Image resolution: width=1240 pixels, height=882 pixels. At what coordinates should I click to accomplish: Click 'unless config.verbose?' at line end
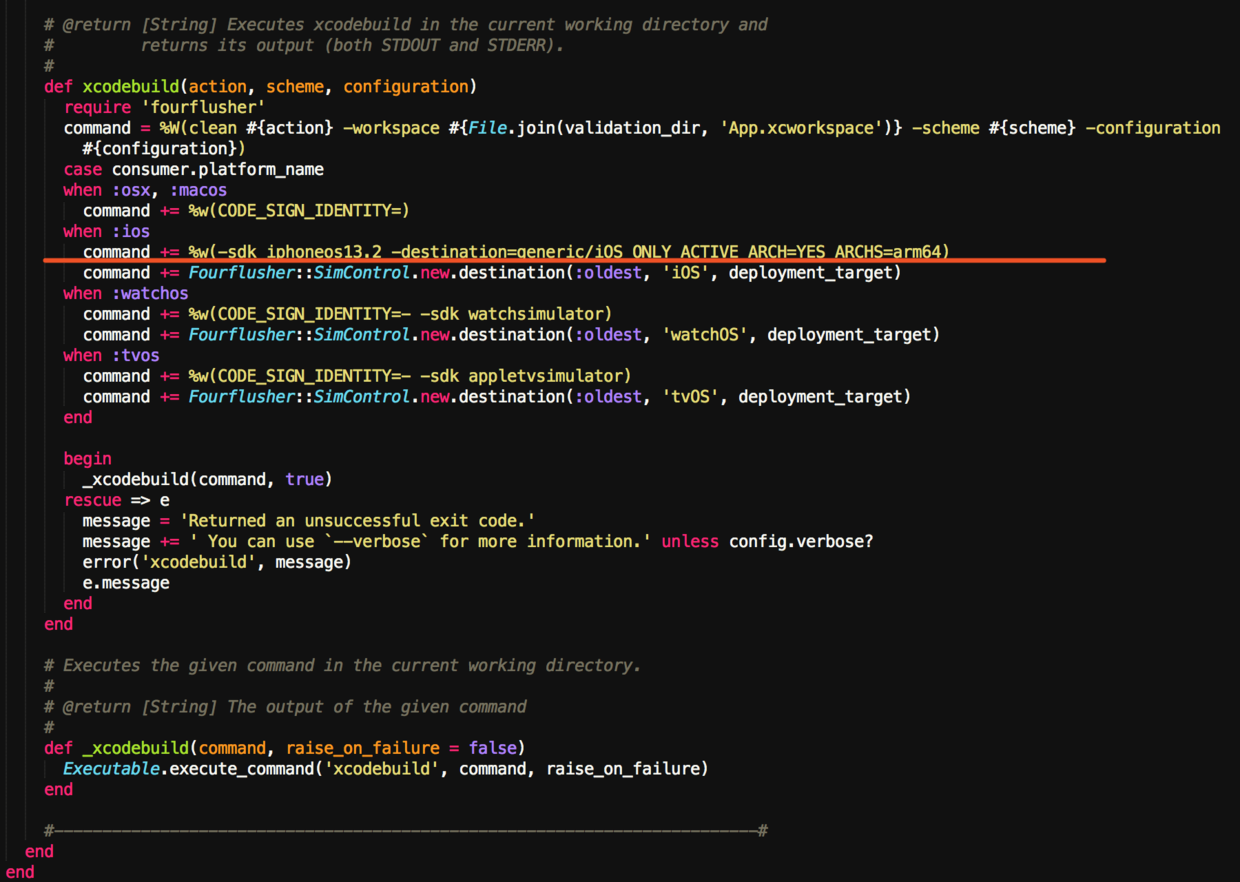click(767, 541)
